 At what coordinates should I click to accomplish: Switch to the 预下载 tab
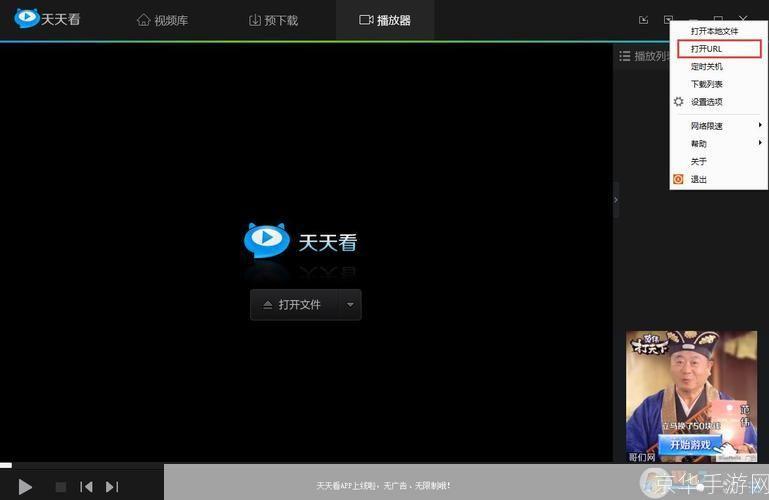point(273,20)
